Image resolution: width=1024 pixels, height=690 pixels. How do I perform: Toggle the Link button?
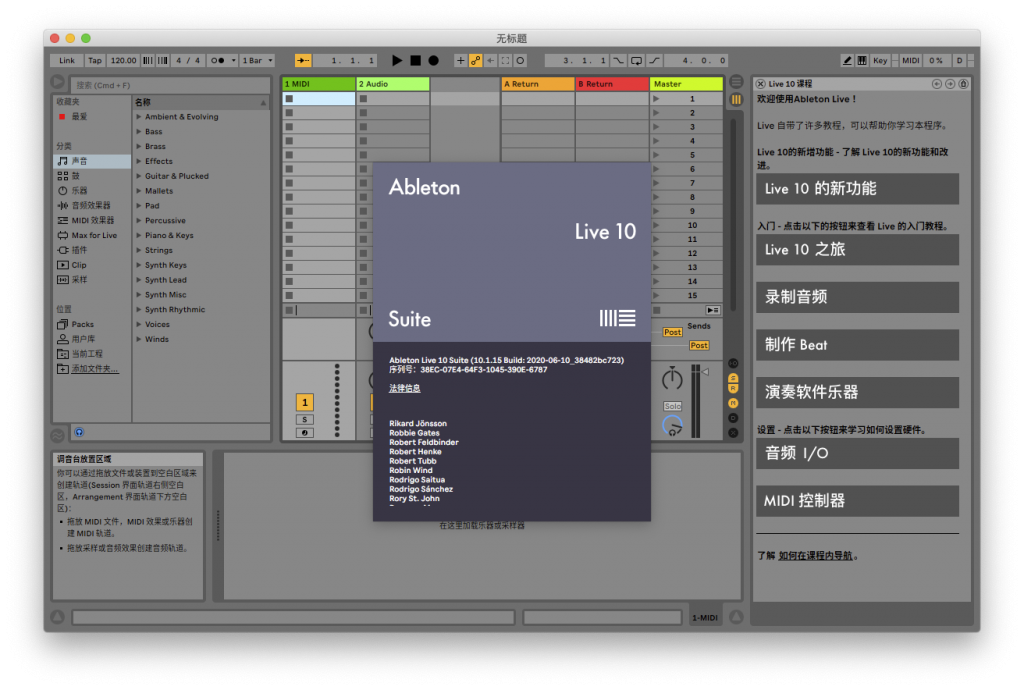click(x=67, y=60)
